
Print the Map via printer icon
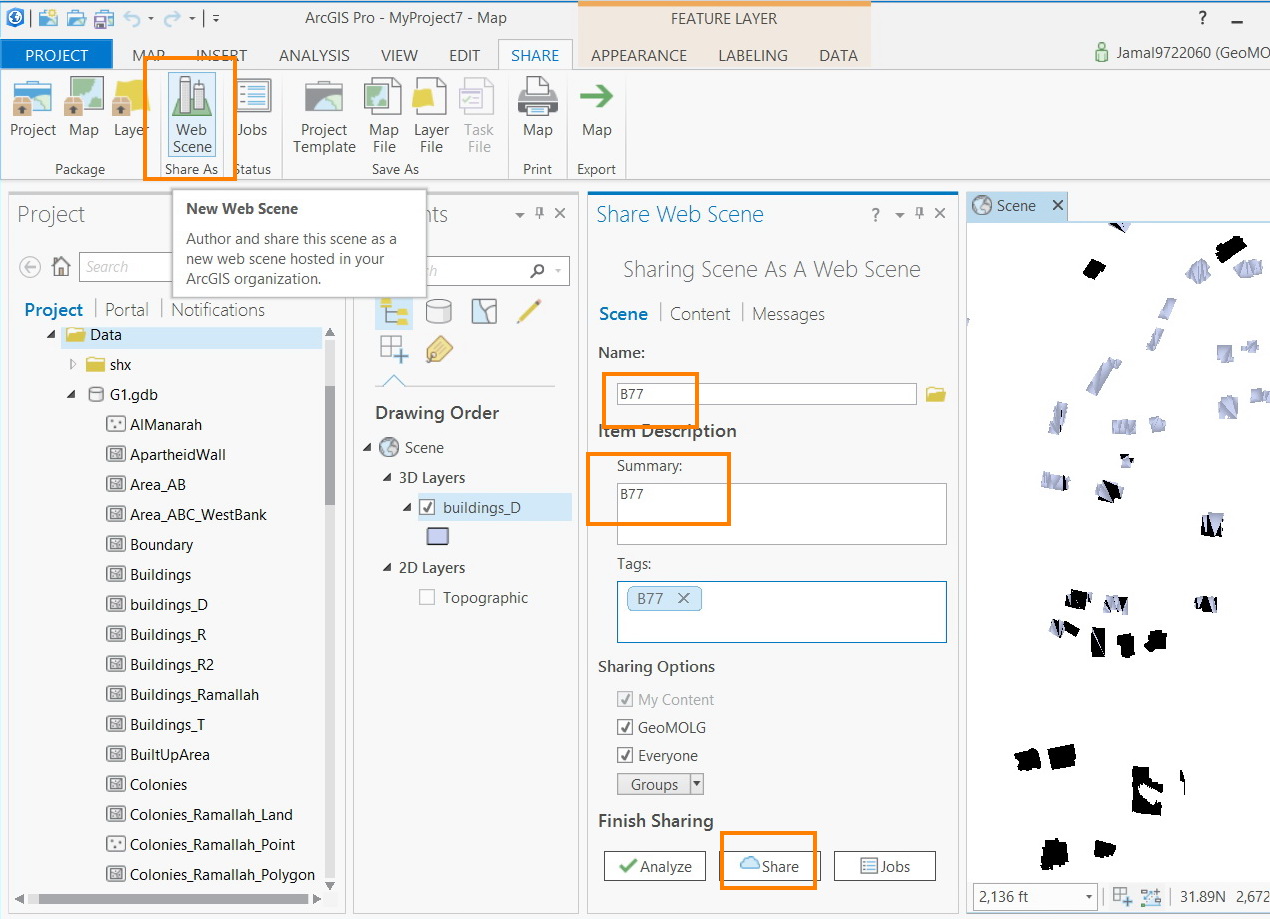(x=538, y=108)
